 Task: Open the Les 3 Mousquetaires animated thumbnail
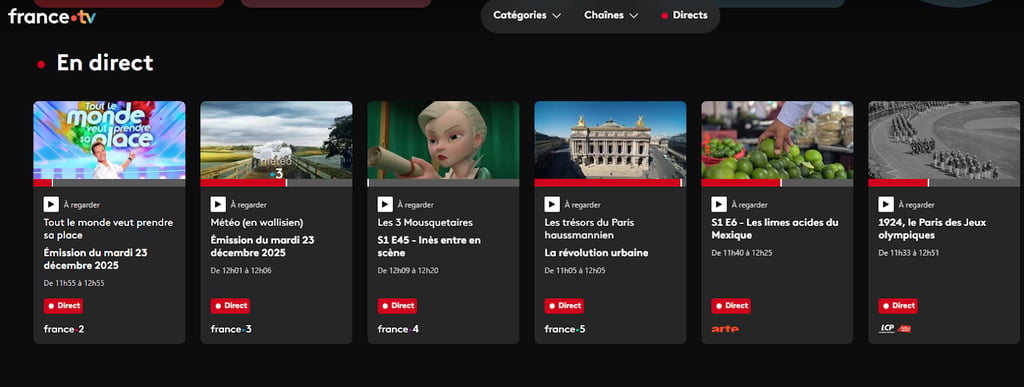tap(443, 140)
